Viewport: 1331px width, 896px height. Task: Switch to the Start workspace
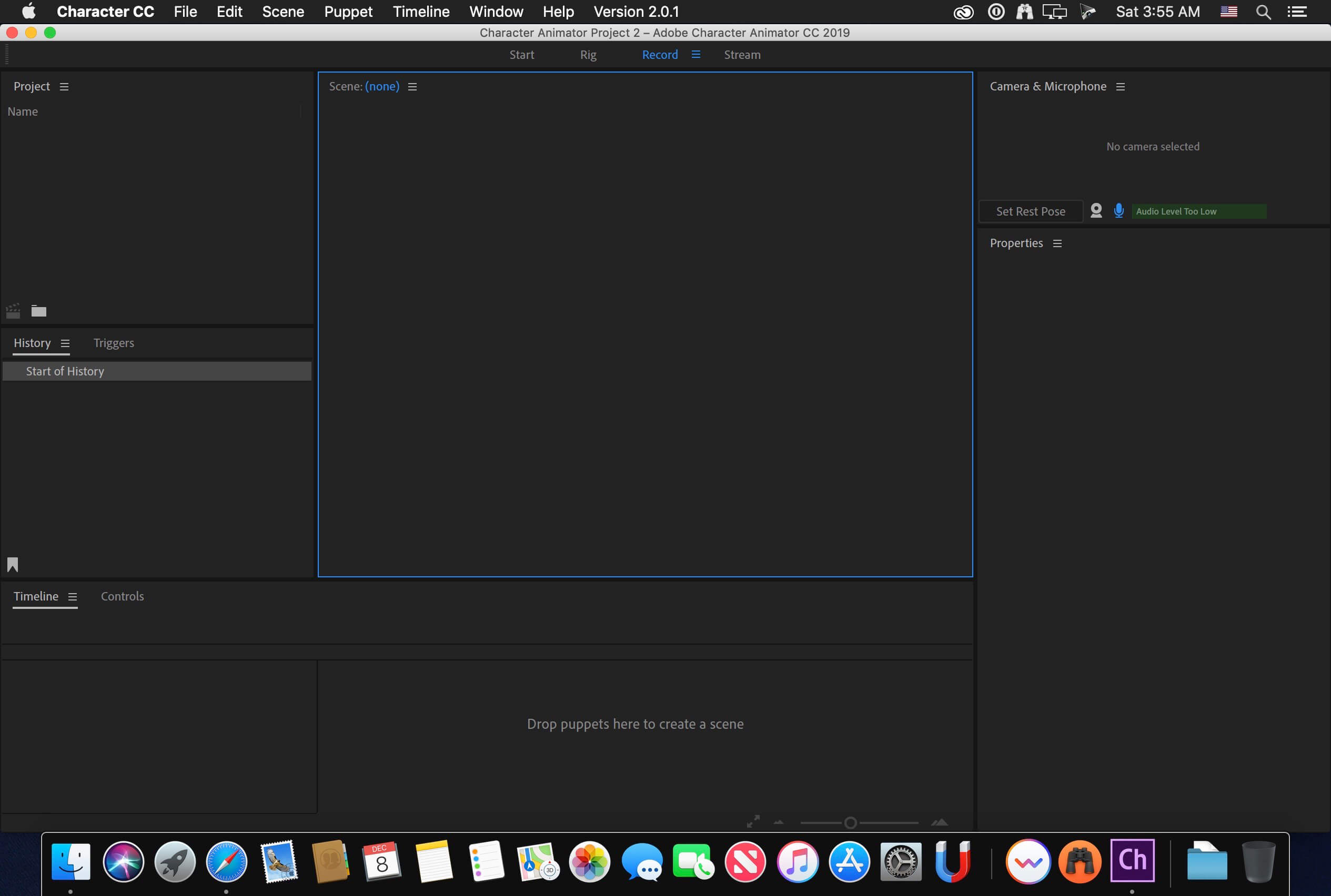(521, 55)
